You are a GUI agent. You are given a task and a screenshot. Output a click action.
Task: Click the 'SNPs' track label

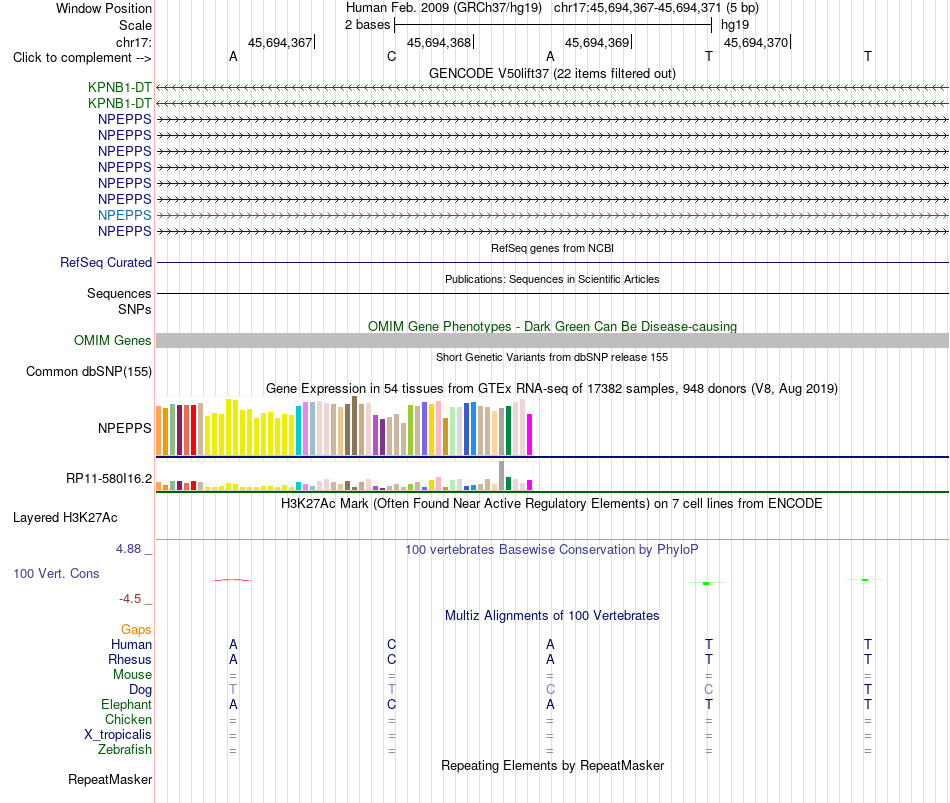coord(135,309)
